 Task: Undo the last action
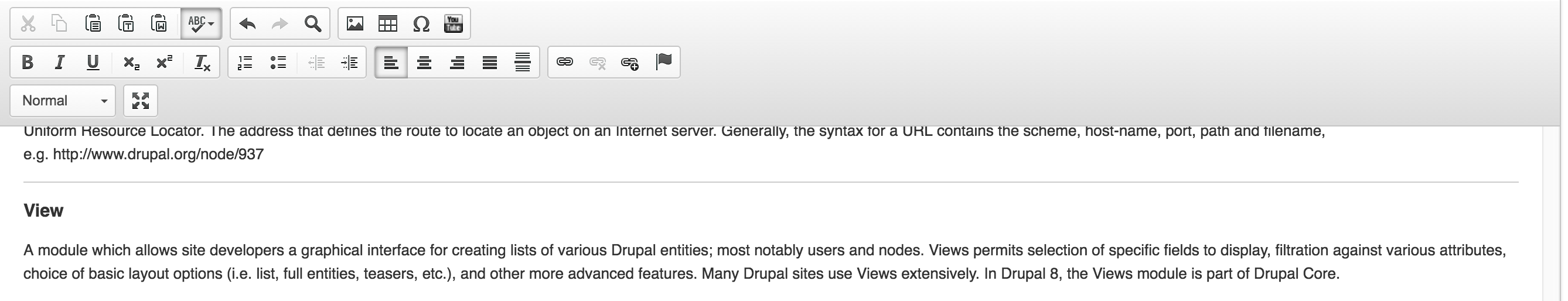click(x=247, y=23)
